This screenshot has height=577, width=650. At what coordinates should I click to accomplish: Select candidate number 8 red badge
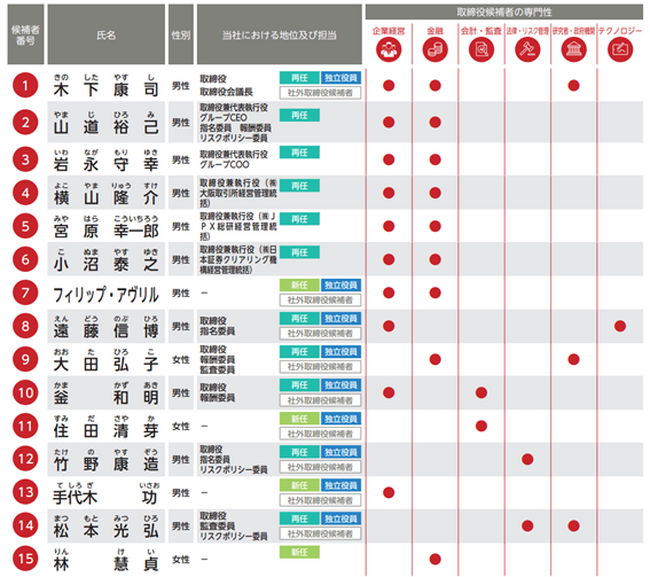pyautogui.click(x=25, y=326)
